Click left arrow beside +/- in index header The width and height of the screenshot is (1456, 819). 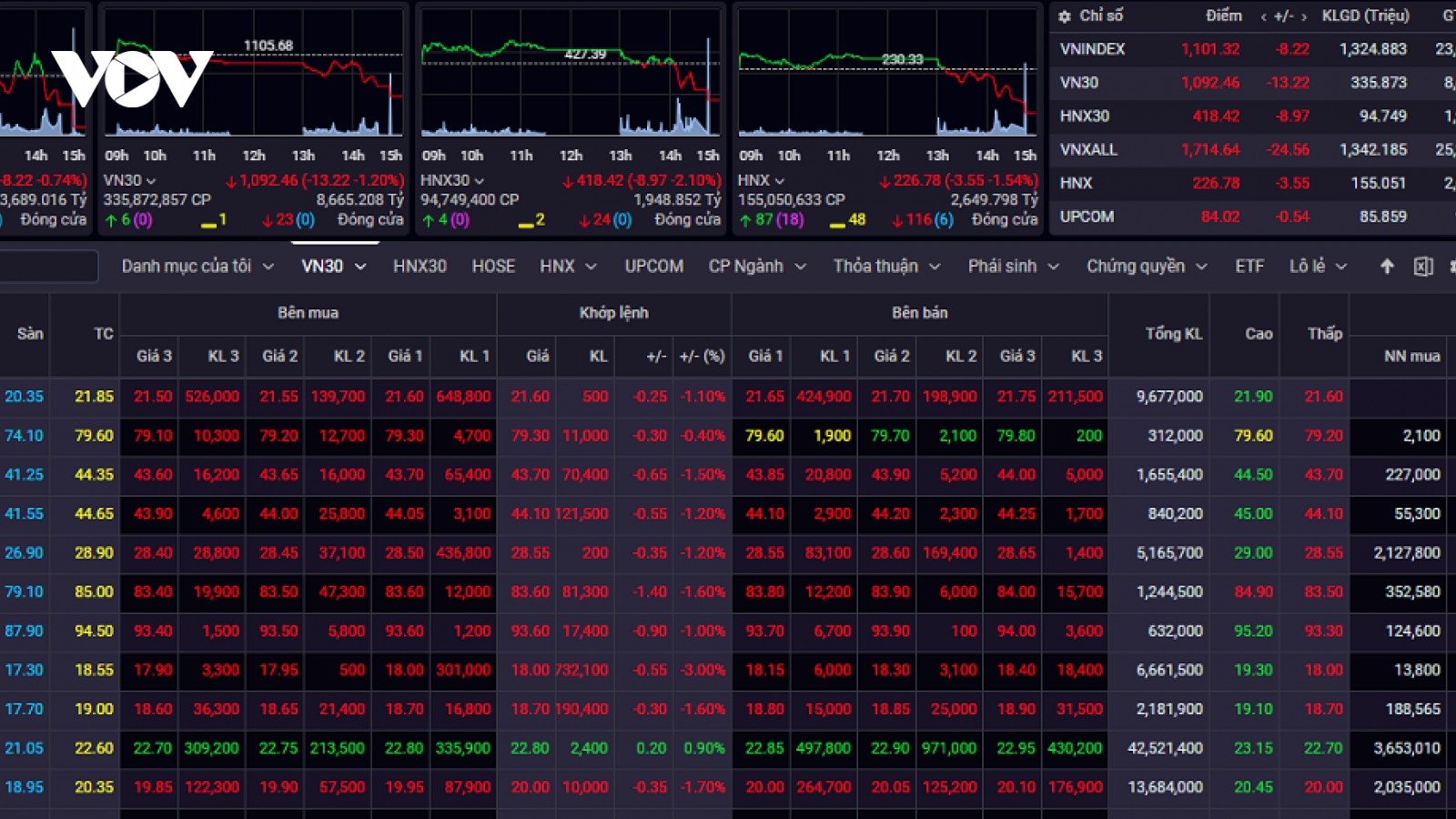coord(1263,16)
